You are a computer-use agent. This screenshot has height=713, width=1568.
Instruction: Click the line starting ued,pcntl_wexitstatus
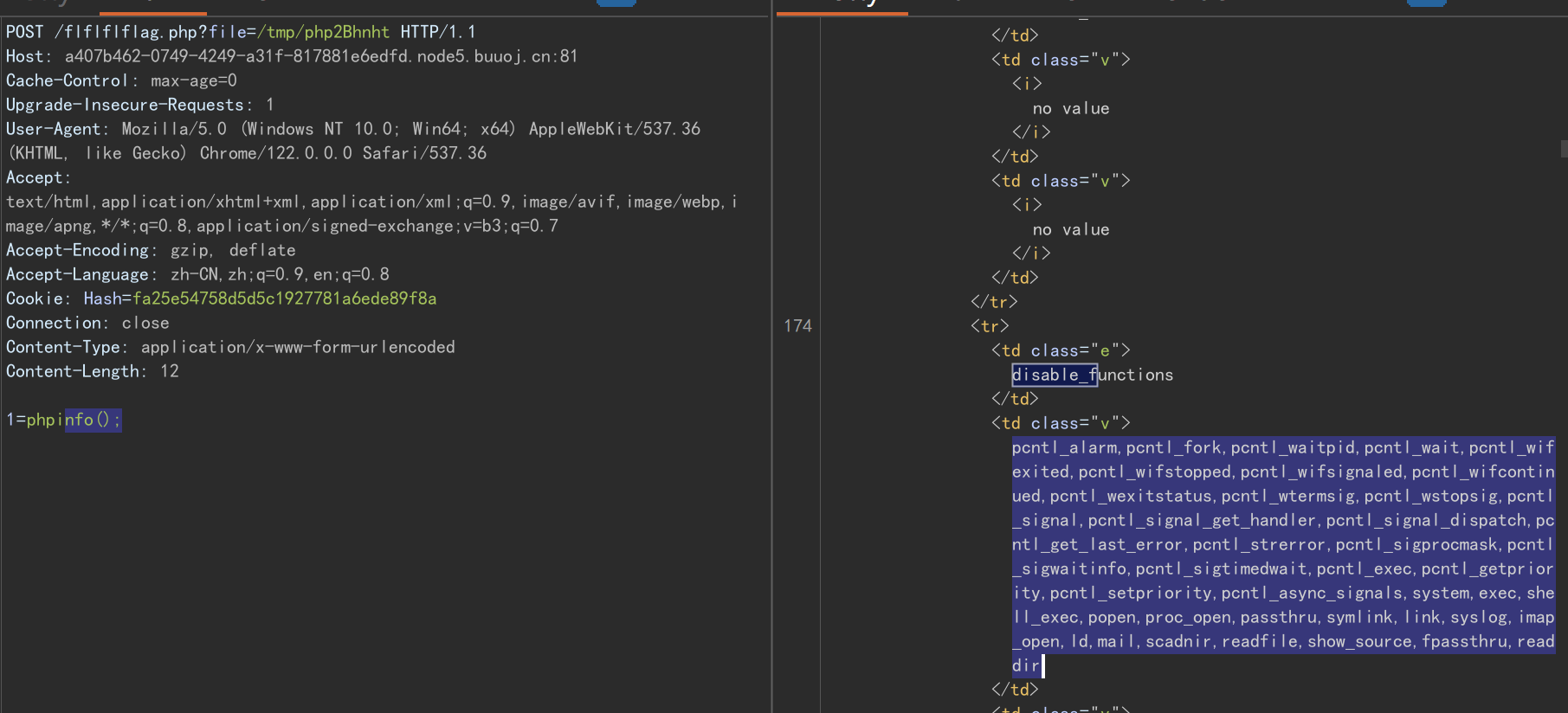1283,496
